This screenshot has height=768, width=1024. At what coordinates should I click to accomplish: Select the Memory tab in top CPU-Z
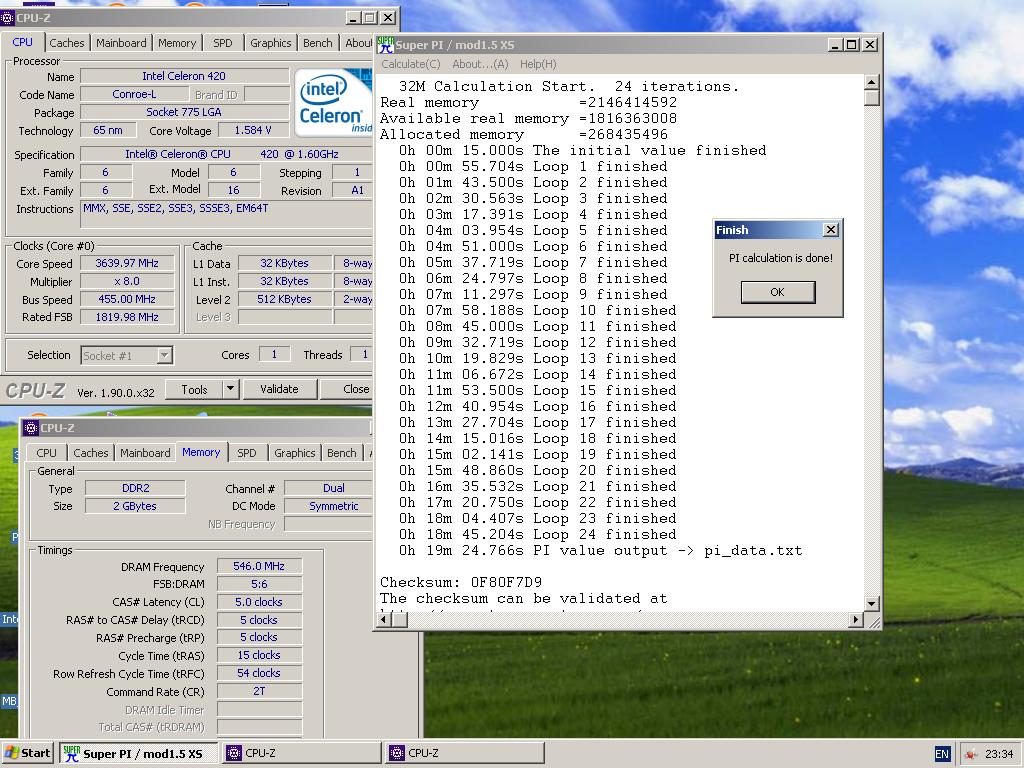[x=177, y=43]
